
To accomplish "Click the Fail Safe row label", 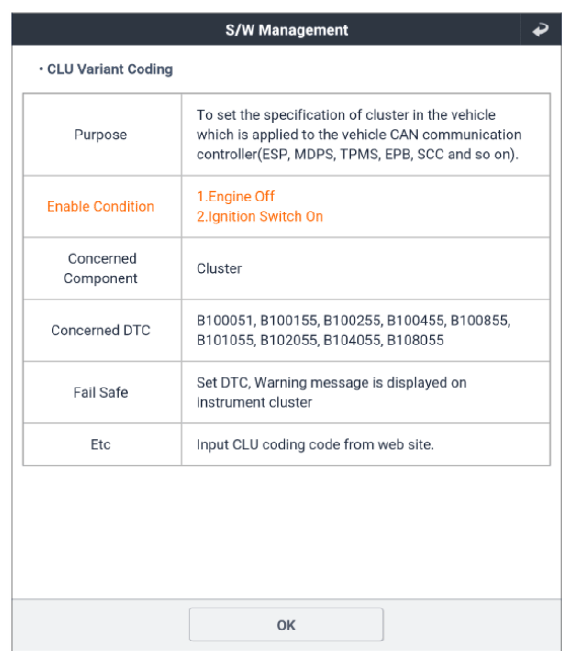I will 101,392.
